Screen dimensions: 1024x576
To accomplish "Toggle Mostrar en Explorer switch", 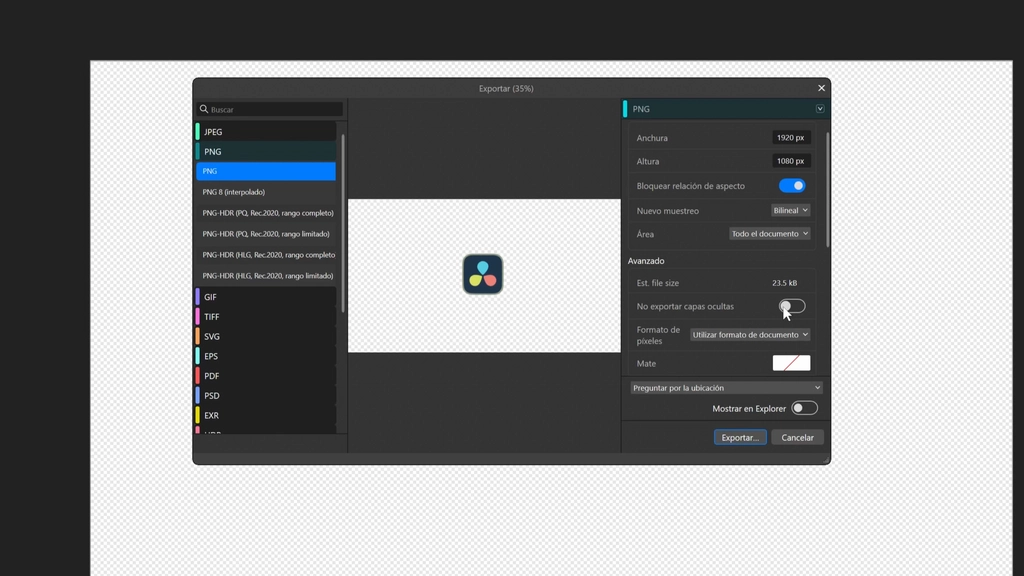I will click(x=804, y=408).
